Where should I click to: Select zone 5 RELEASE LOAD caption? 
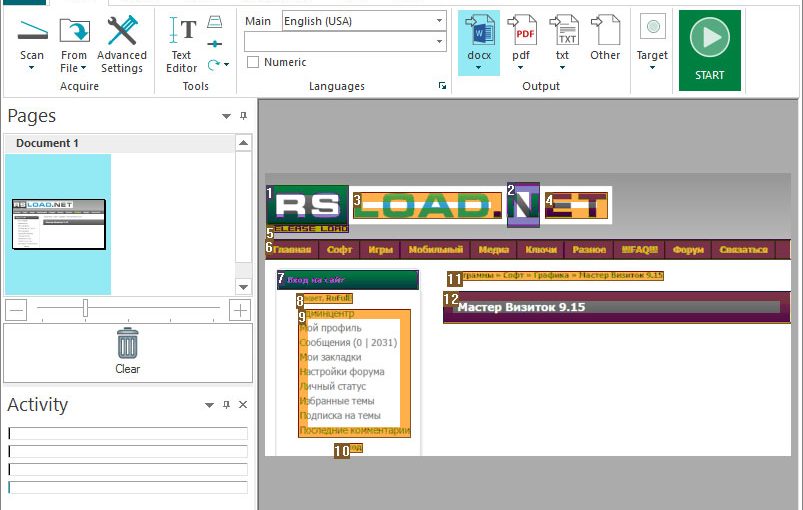(307, 229)
